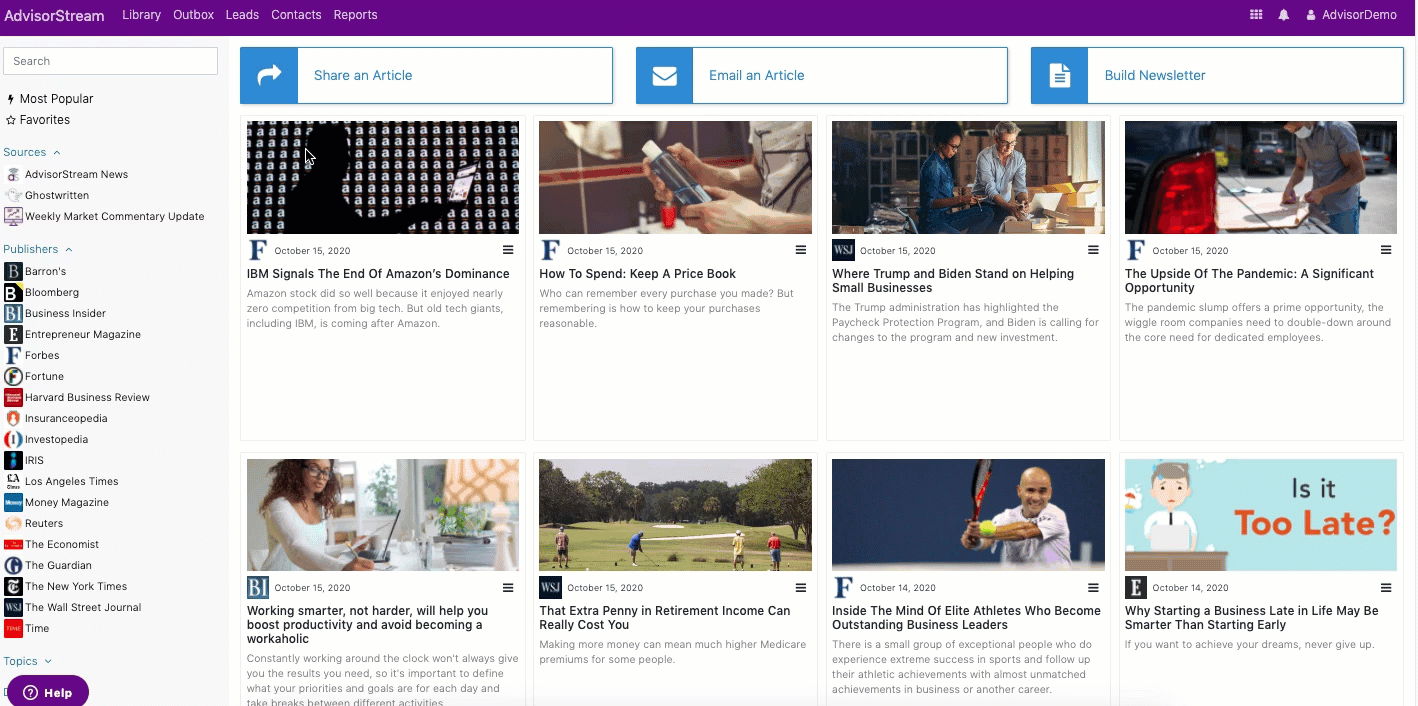Viewport: 1418px width, 706px height.
Task: Open 'That Extra Penny in Retirement Income' title
Action: tap(665, 618)
